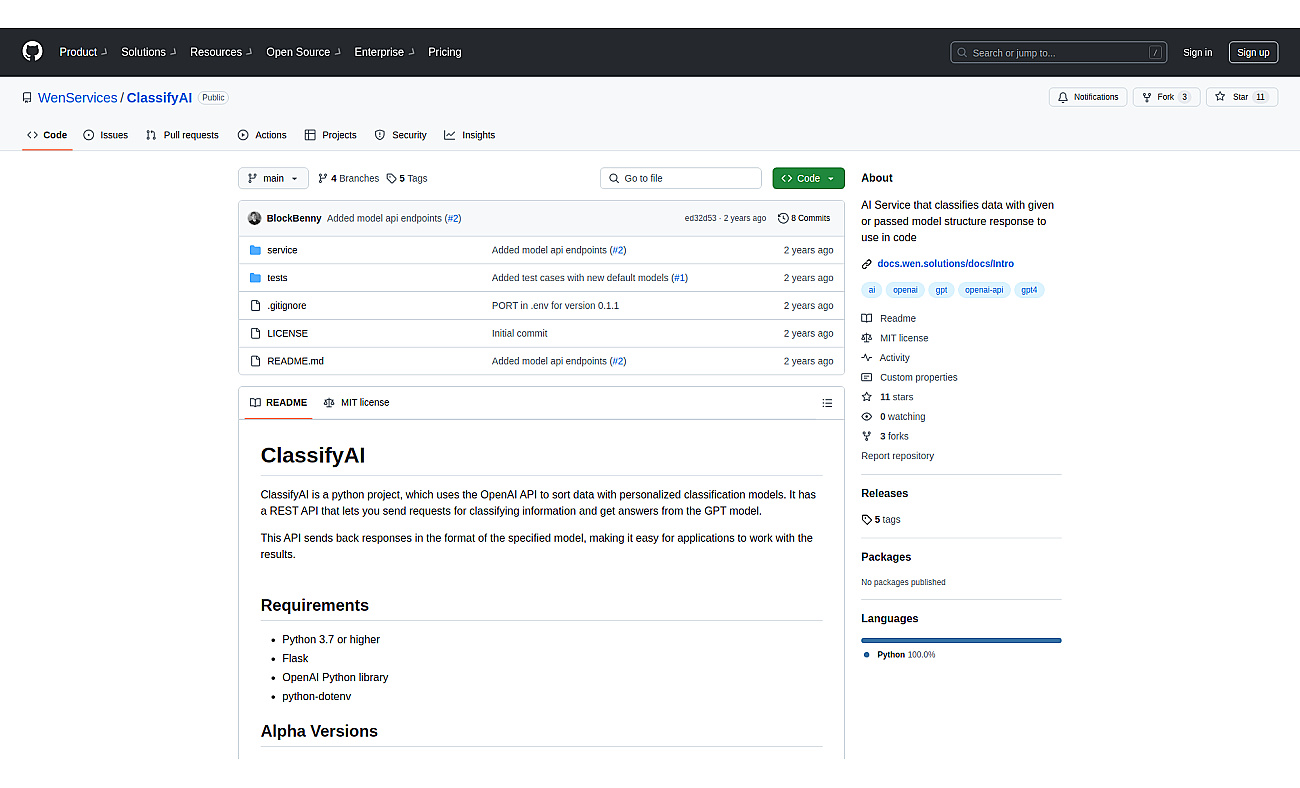The height and width of the screenshot is (788, 1300).
Task: Expand the Product menu
Action: click(x=83, y=52)
